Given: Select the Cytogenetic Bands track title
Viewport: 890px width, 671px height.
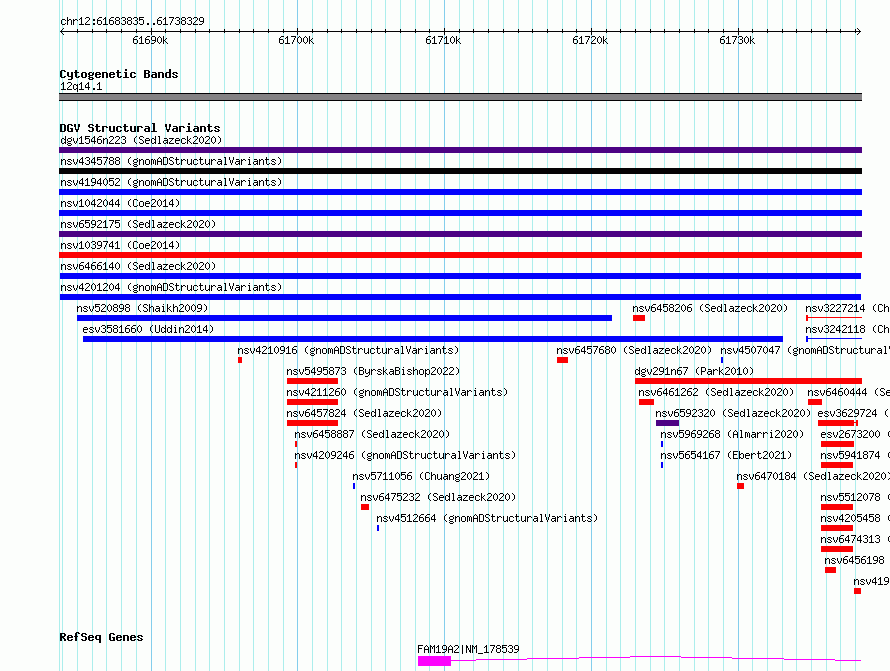Looking at the screenshot, I should (119, 74).
